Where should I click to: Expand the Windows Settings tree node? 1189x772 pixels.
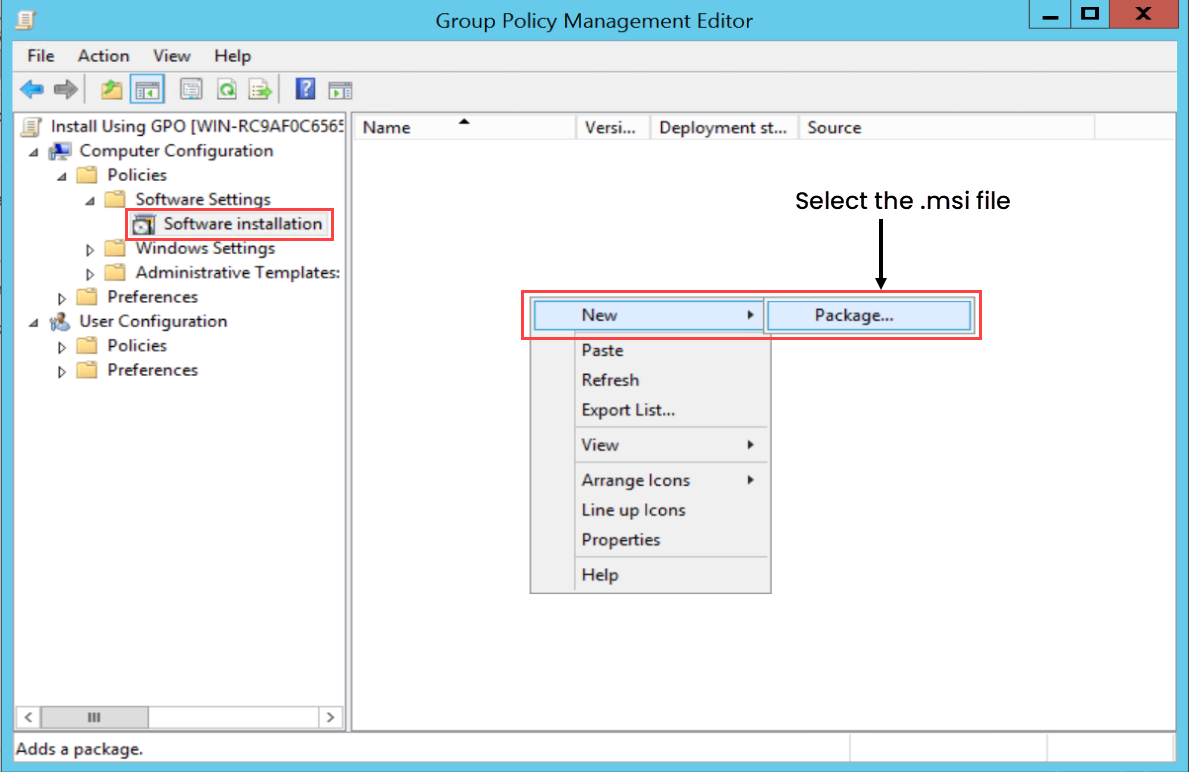coord(91,249)
